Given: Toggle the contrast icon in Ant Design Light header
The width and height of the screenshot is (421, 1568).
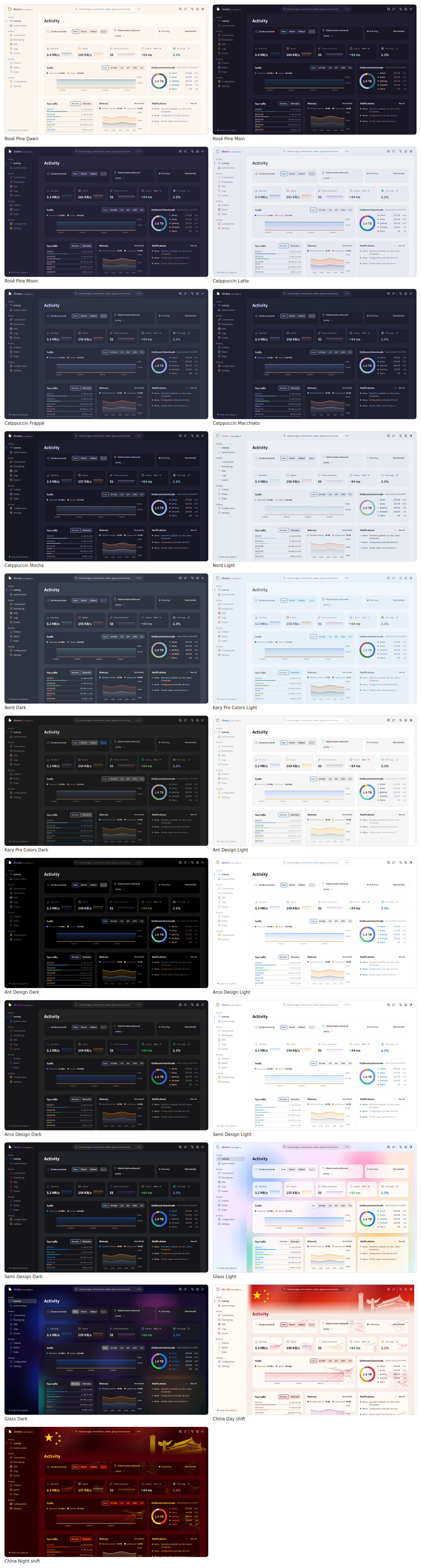Looking at the screenshot, I should click(411, 720).
